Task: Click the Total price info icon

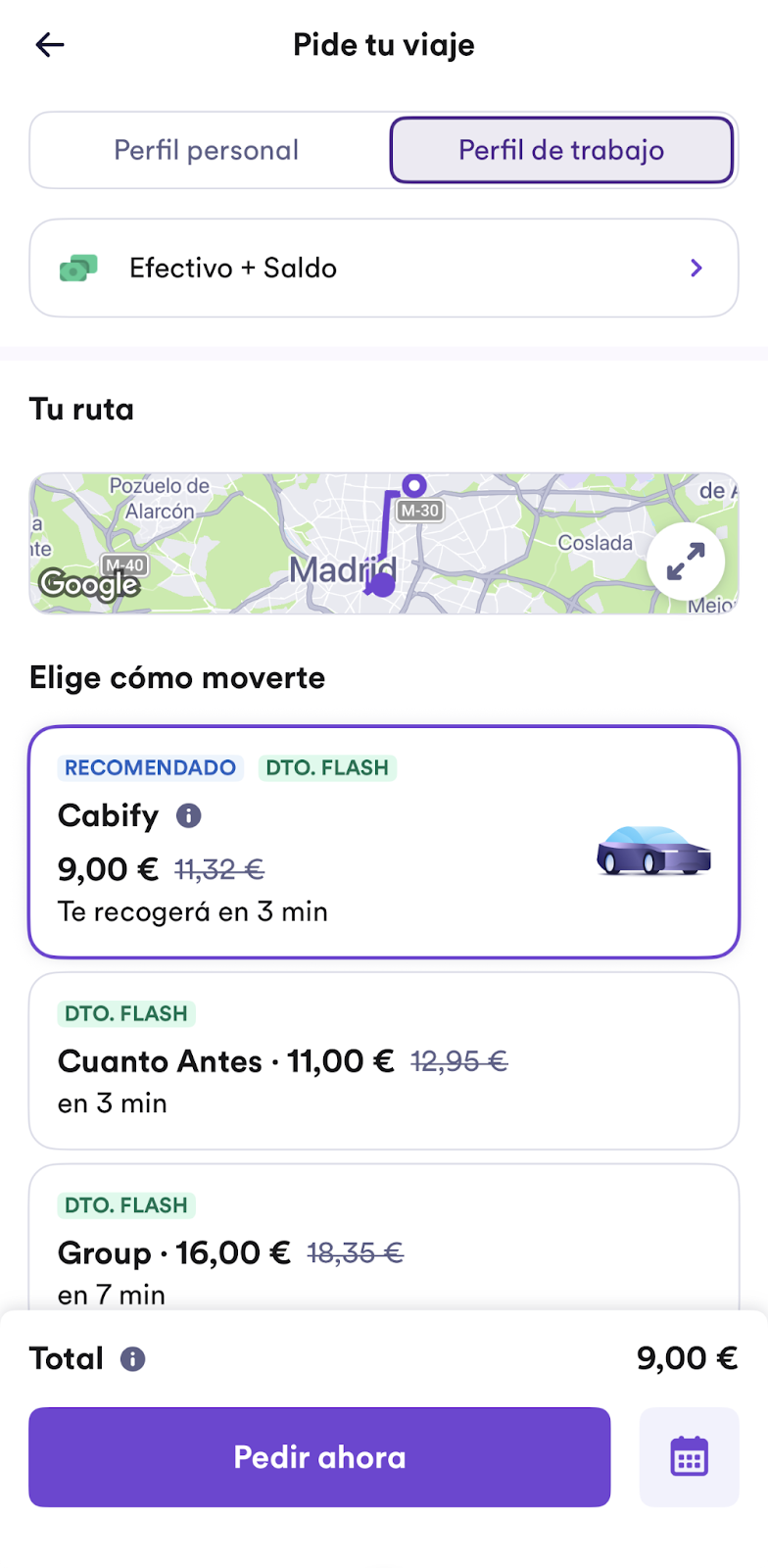Action: coord(132,1359)
